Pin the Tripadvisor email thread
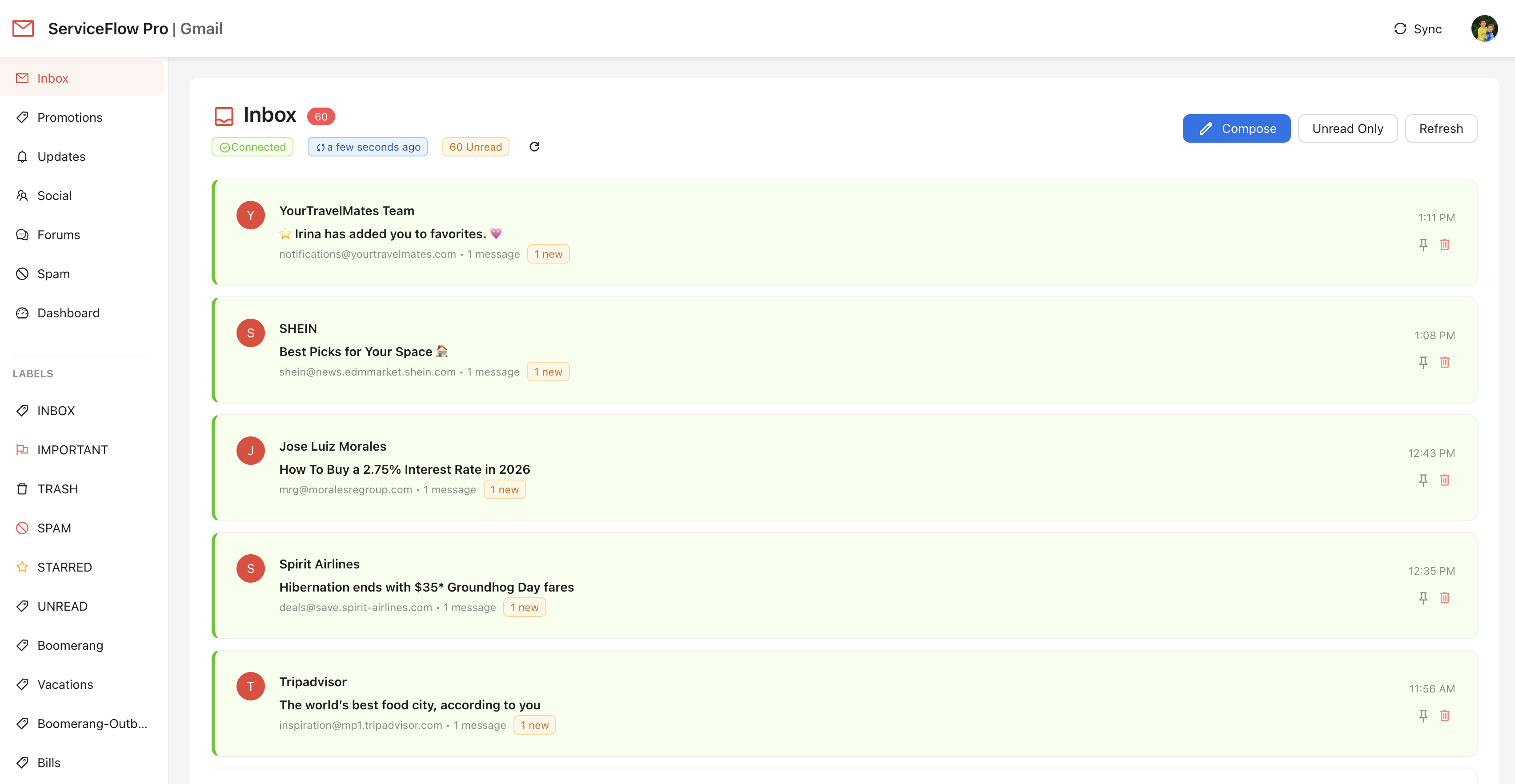 click(x=1423, y=715)
